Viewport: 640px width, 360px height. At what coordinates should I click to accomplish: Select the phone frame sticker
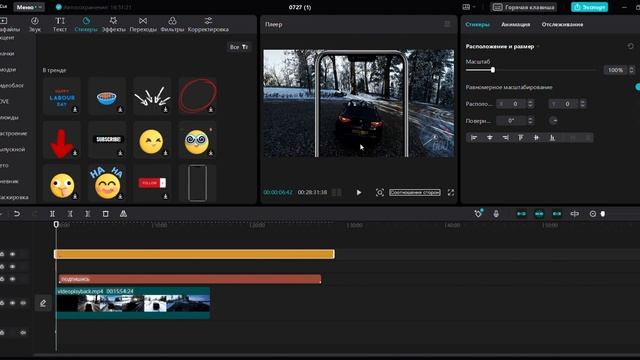coord(198,184)
